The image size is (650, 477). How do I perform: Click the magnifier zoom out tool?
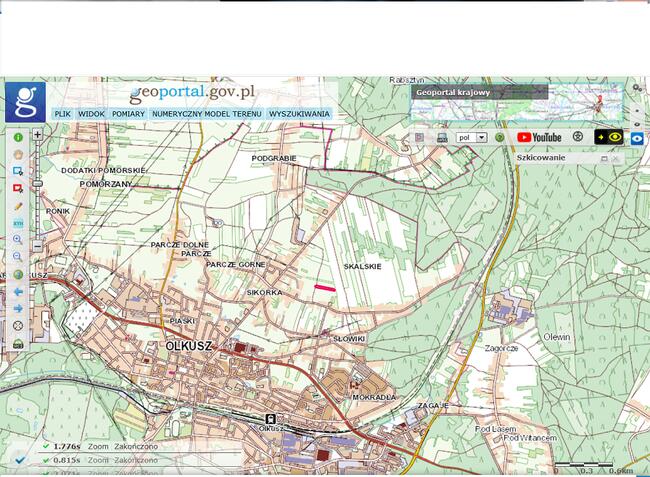17,257
